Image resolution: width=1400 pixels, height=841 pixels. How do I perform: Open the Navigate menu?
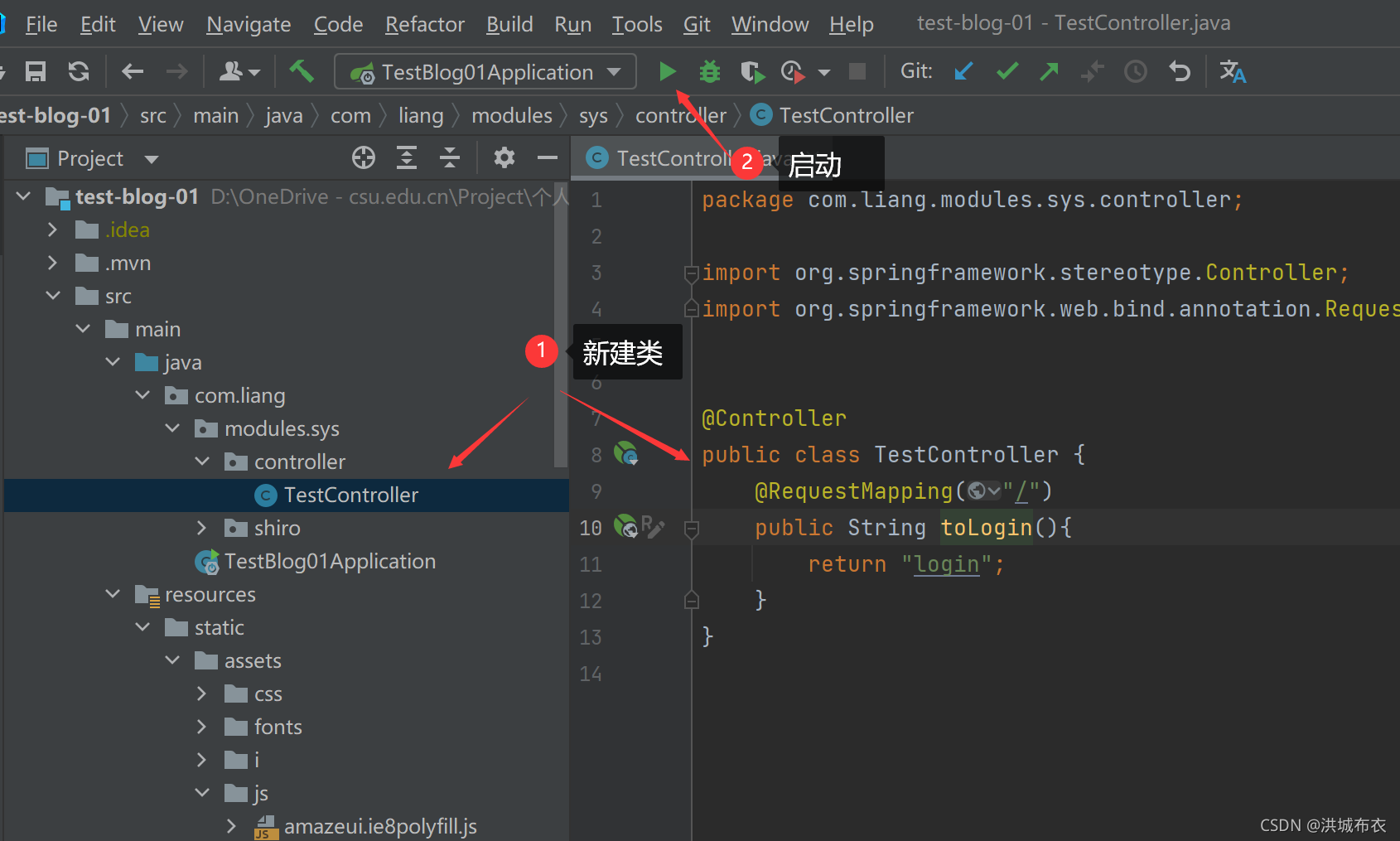click(249, 24)
